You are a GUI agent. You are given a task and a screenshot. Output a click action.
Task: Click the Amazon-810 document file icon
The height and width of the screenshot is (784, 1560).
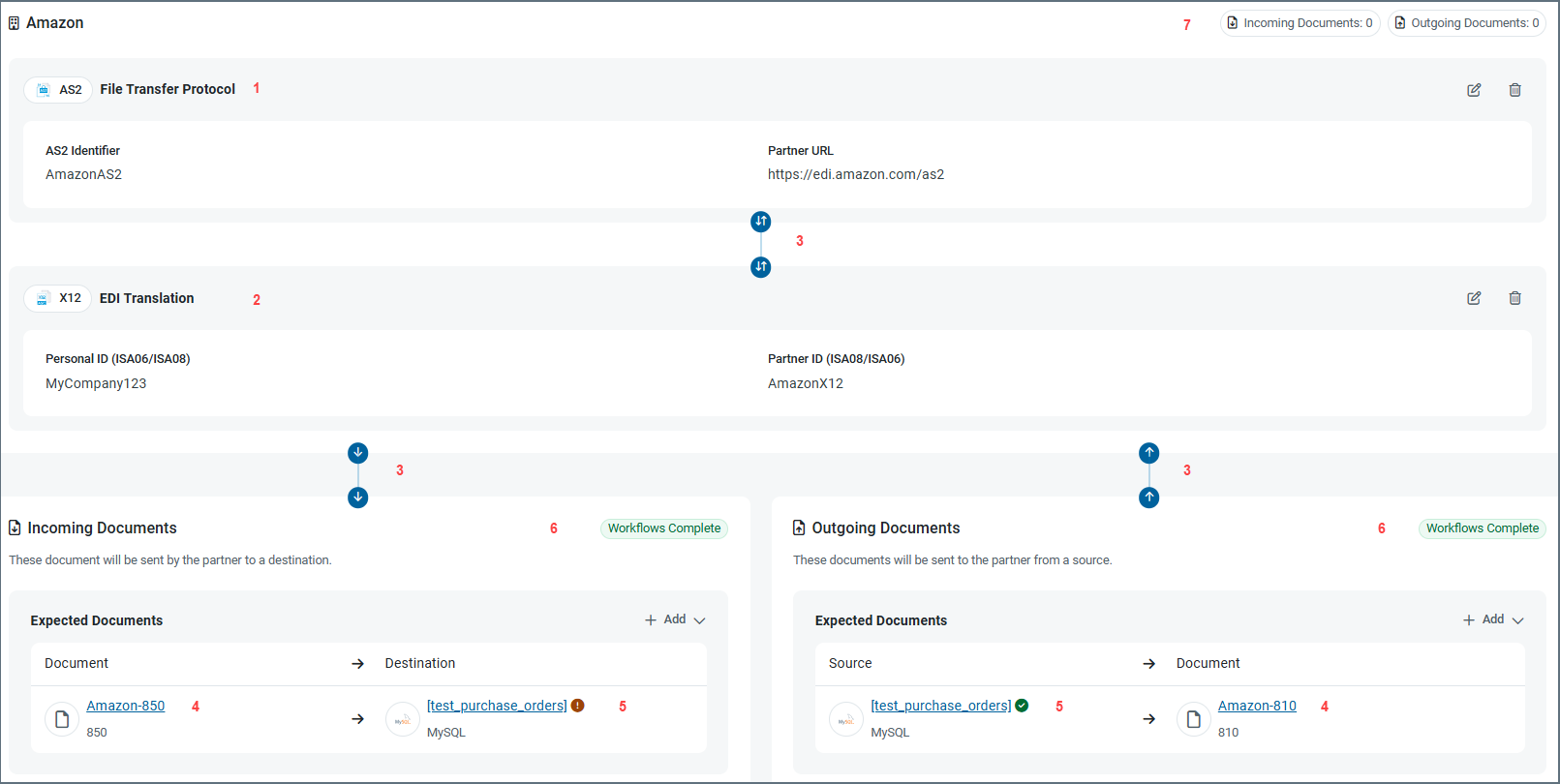[x=1193, y=719]
